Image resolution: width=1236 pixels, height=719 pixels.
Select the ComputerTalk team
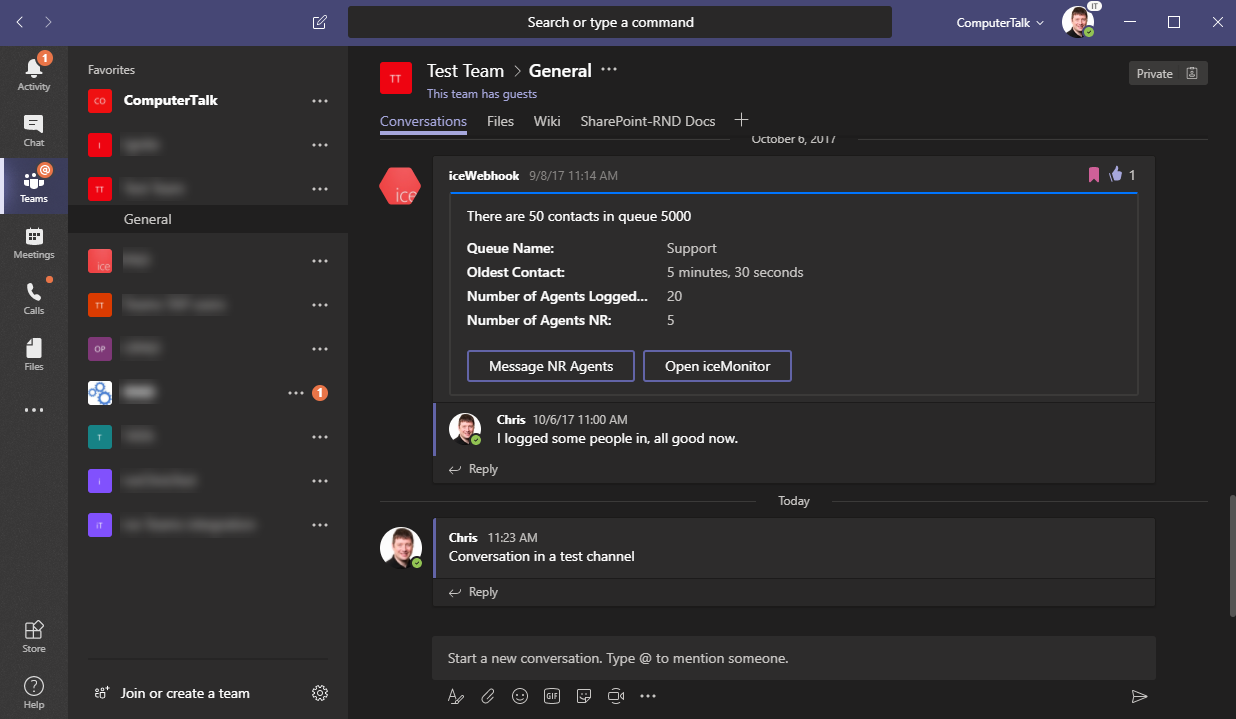(x=208, y=101)
